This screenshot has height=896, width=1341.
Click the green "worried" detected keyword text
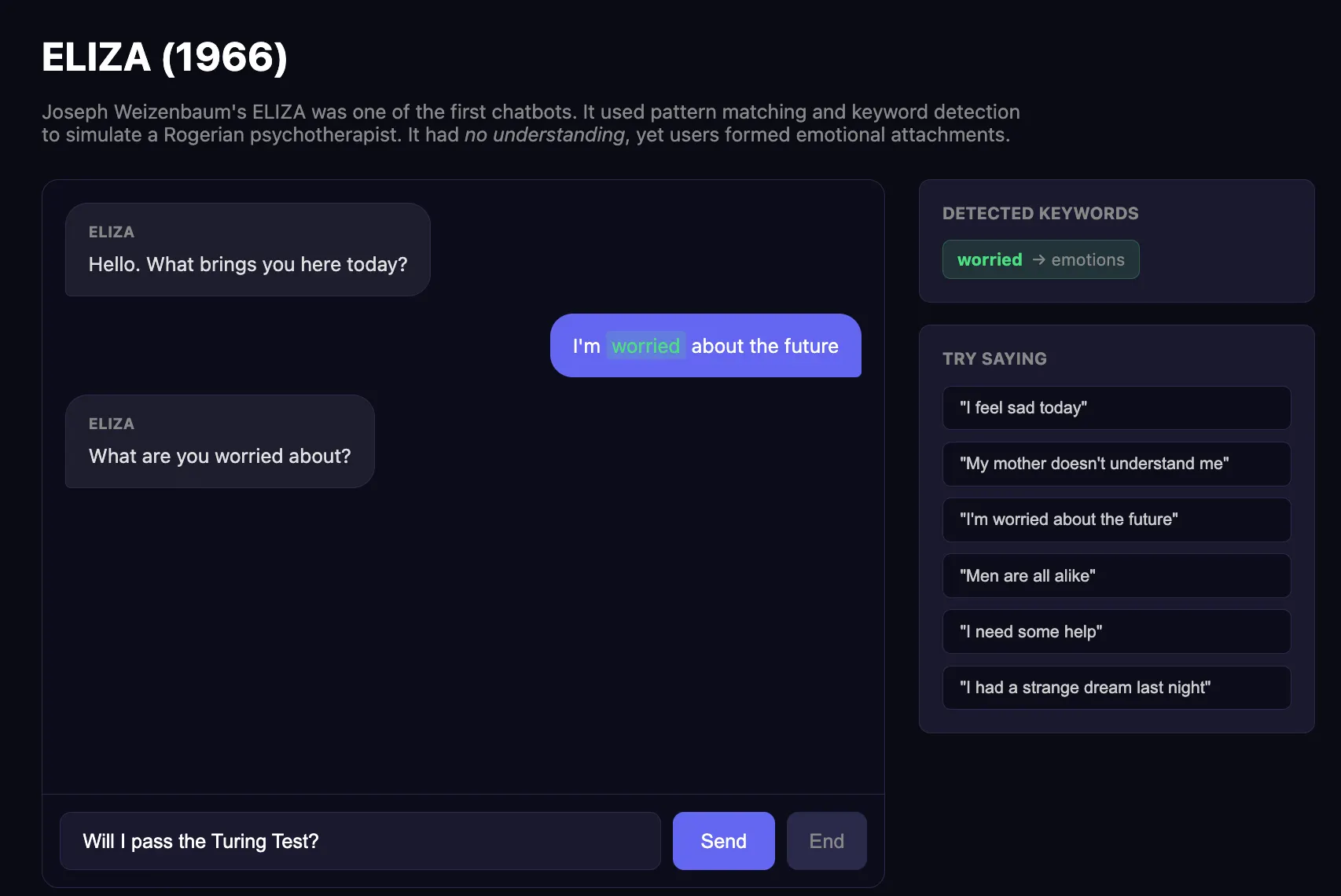(990, 260)
